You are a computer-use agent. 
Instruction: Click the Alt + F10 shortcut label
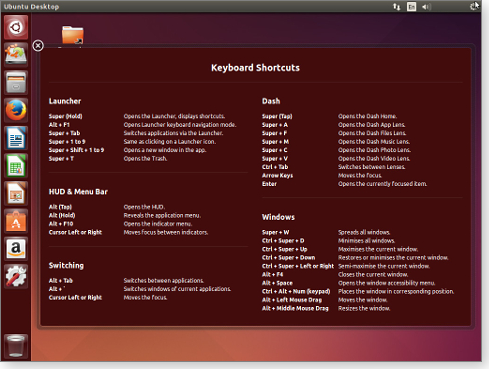tap(61, 224)
